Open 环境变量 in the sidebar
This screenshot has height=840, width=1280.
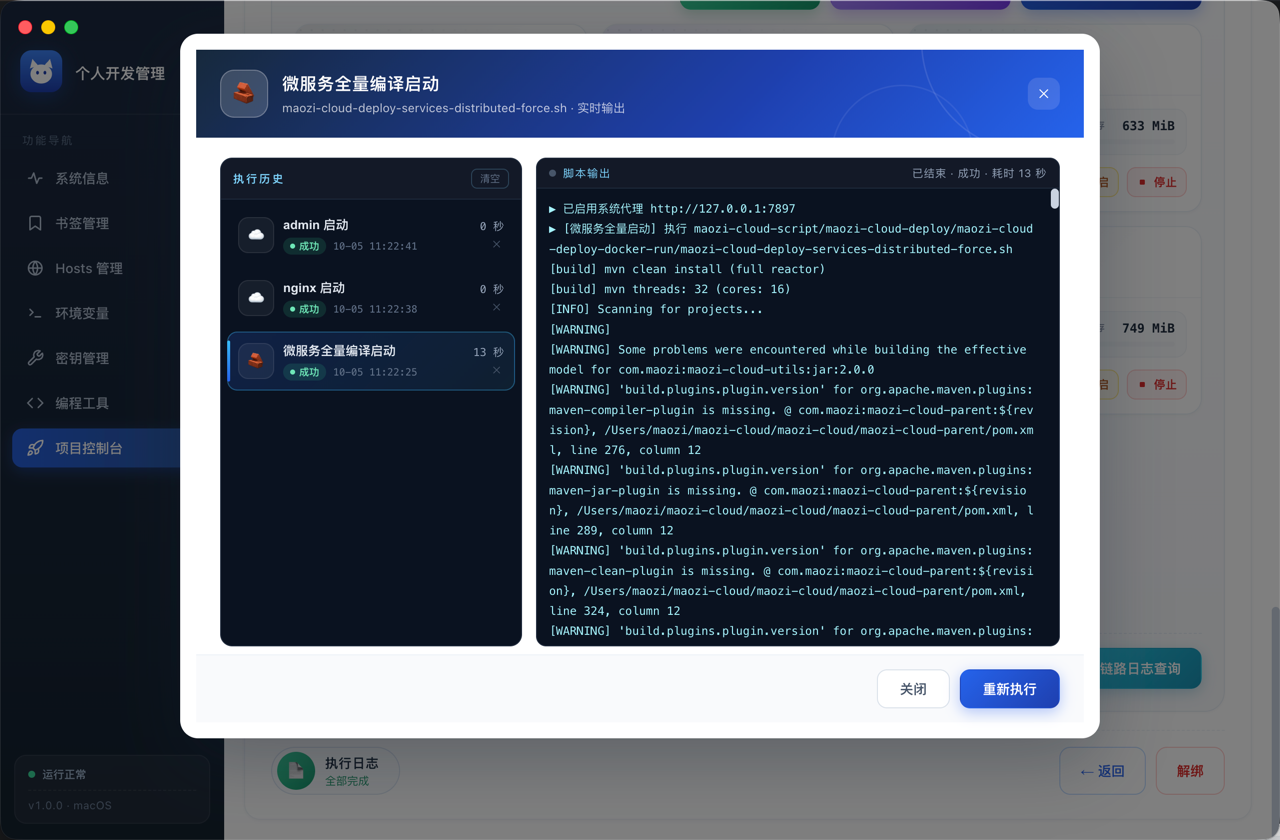[x=96, y=313]
